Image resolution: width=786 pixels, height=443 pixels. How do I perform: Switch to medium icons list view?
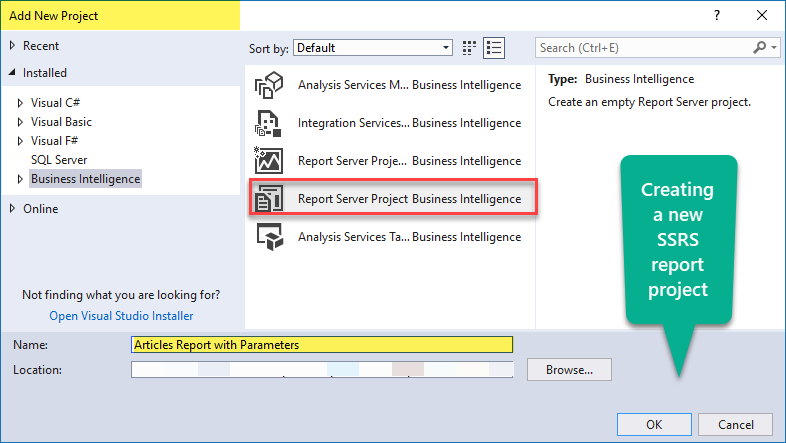click(494, 48)
